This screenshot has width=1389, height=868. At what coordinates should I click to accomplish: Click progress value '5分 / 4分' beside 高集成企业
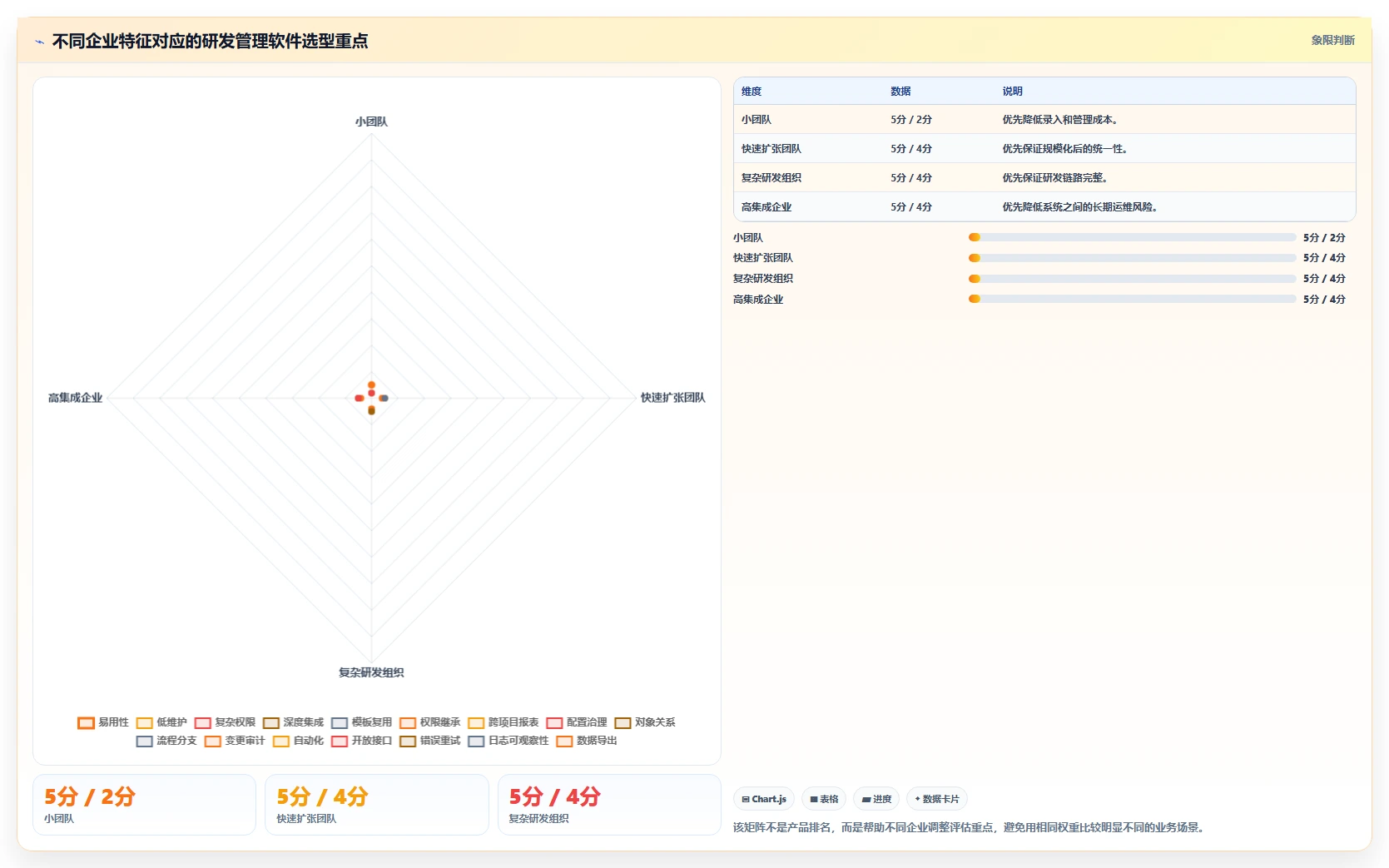point(1324,300)
